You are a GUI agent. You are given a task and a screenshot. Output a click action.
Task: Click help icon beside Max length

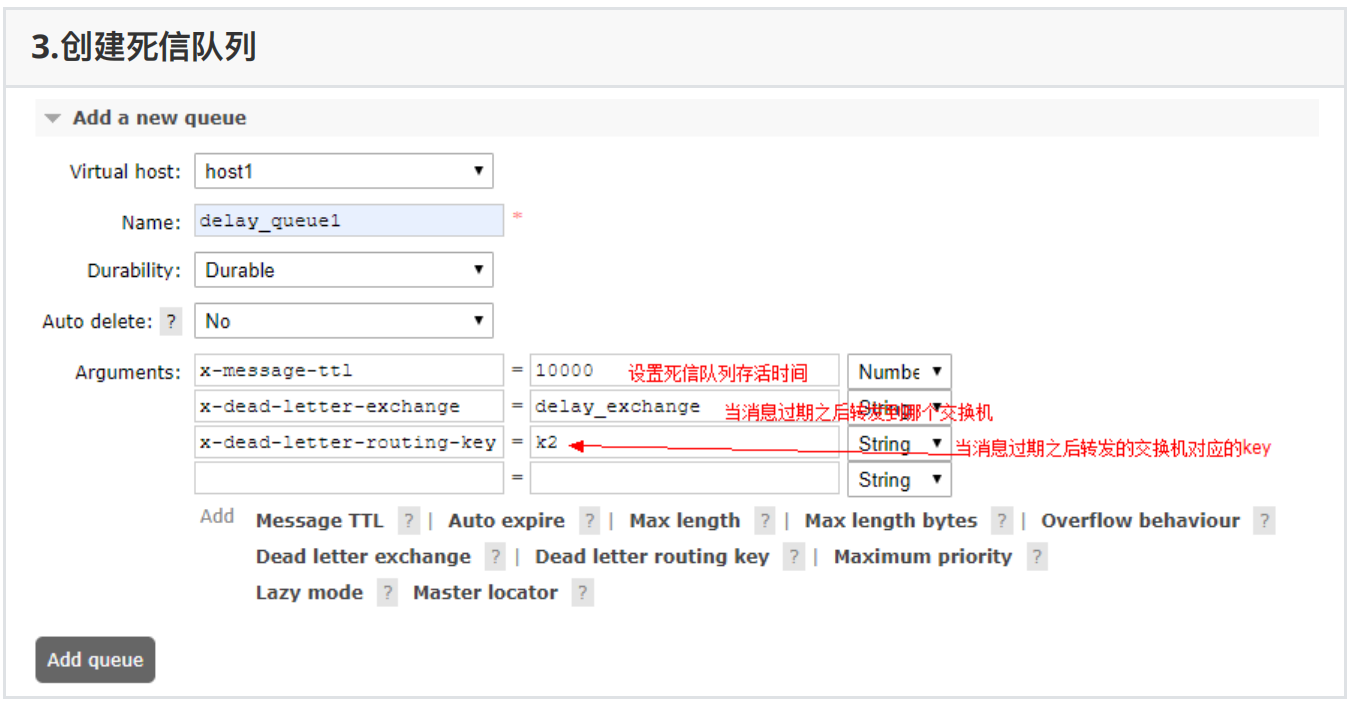pyautogui.click(x=765, y=521)
